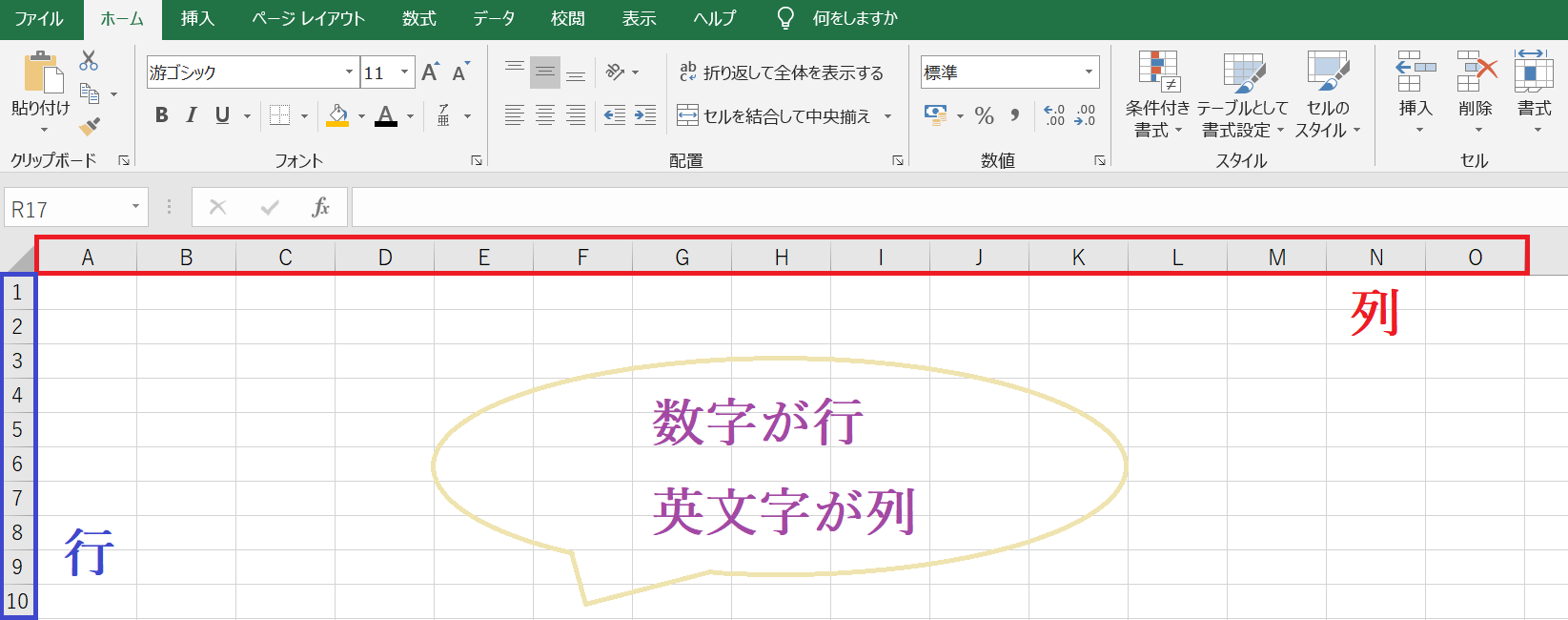Switch to the ページ レイアウト tab
The height and width of the screenshot is (620, 1568).
308,18
